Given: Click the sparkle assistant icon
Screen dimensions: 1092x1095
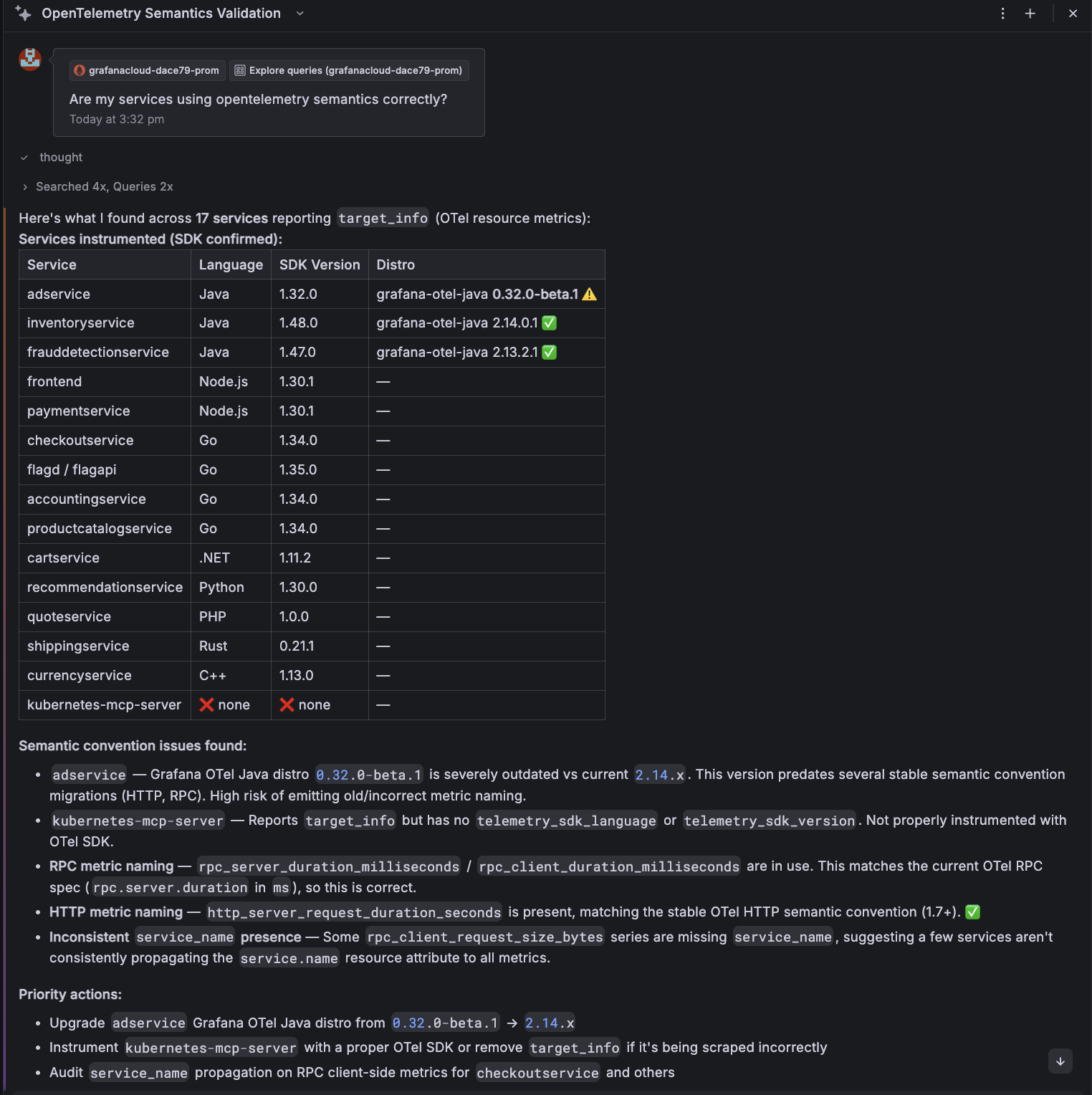Looking at the screenshot, I should click(23, 14).
